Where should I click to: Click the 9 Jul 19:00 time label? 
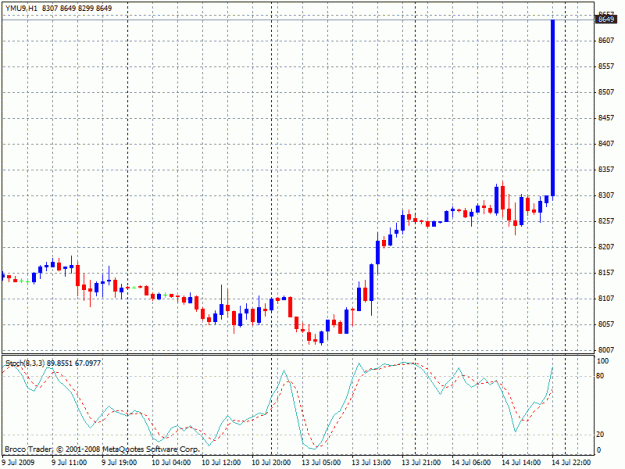(119, 462)
